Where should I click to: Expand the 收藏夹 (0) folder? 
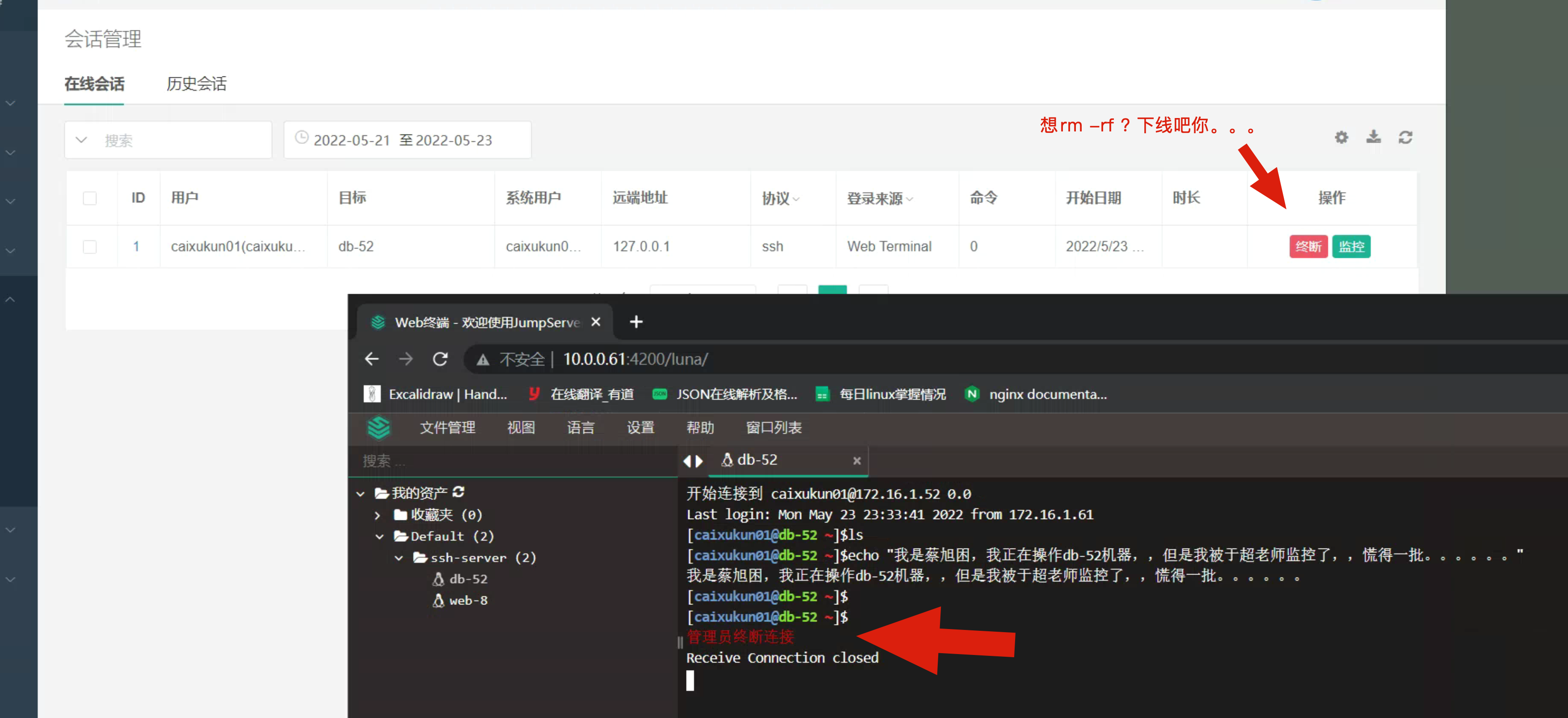[x=377, y=515]
